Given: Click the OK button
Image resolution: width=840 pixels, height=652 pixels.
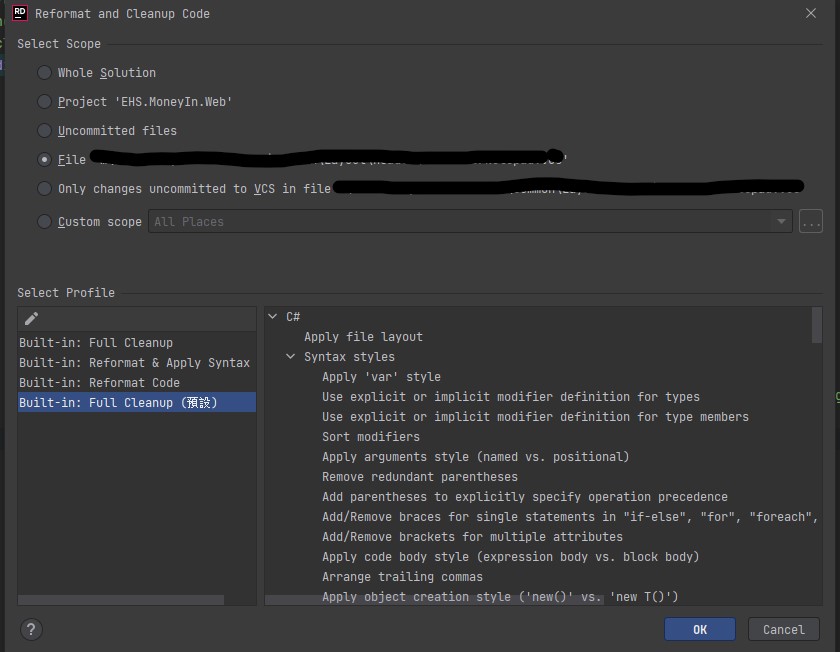Looking at the screenshot, I should pyautogui.click(x=700, y=629).
